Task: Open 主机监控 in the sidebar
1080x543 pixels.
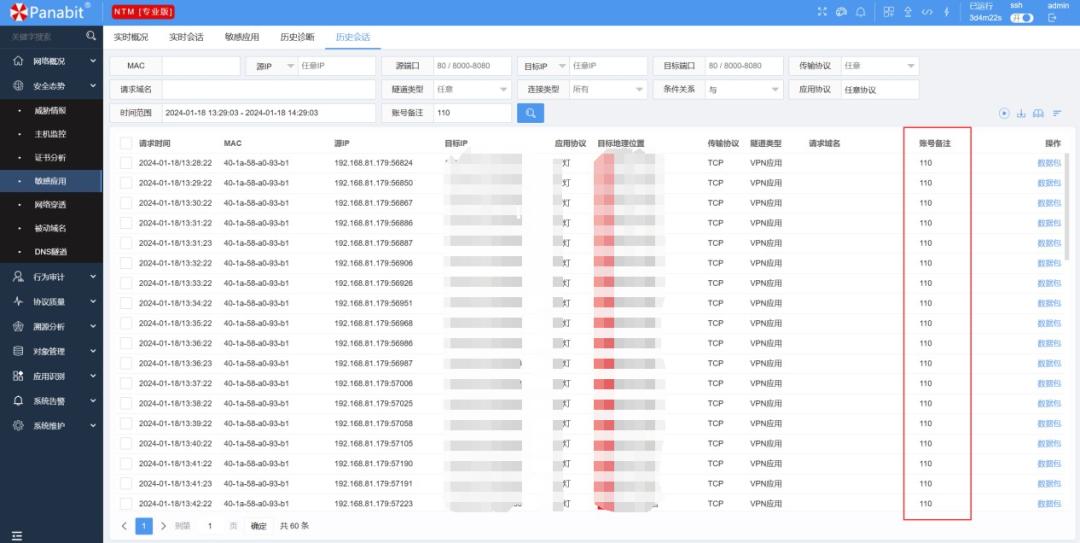Action: tap(50, 134)
